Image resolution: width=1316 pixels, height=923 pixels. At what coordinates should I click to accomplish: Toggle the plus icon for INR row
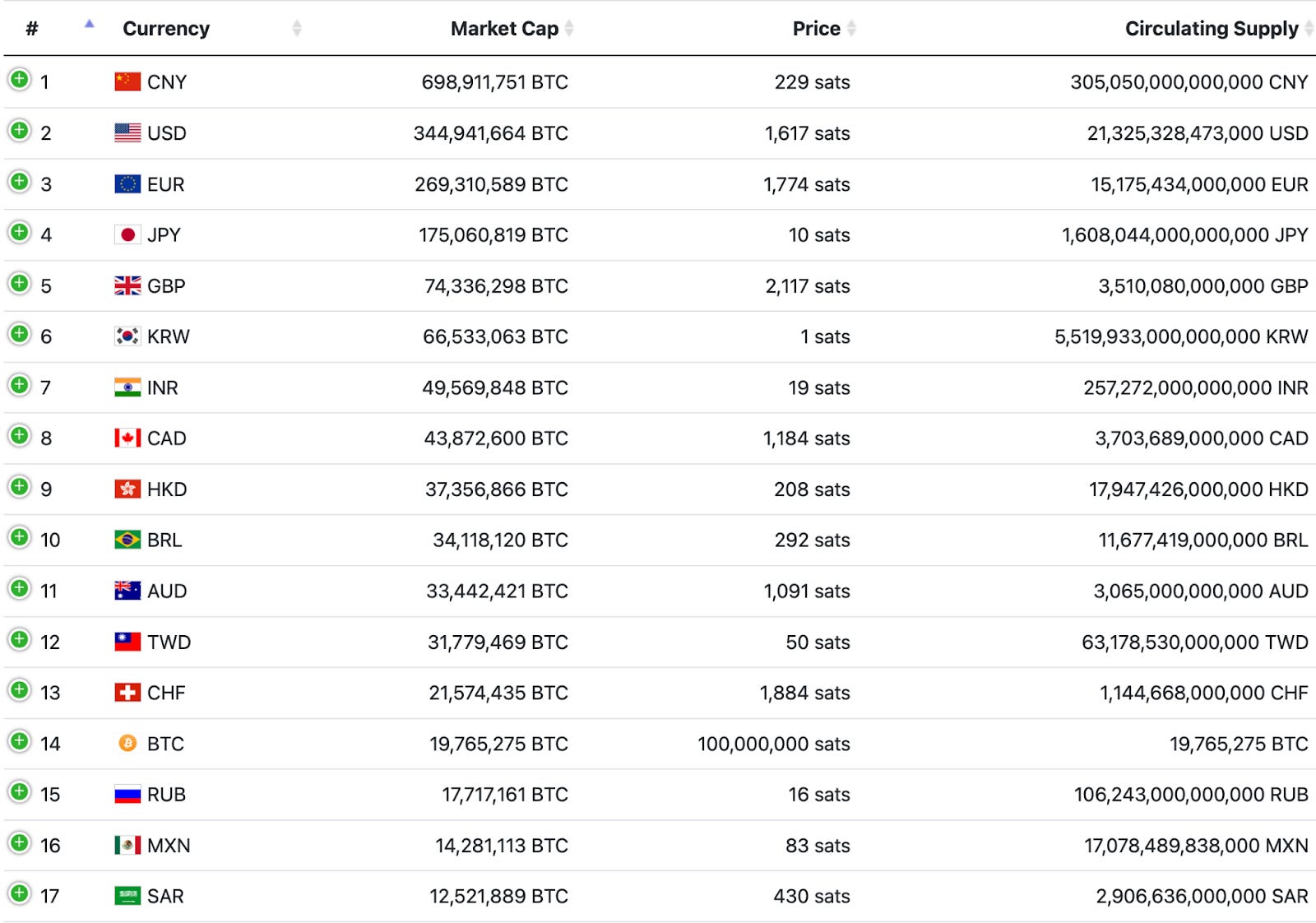19,385
